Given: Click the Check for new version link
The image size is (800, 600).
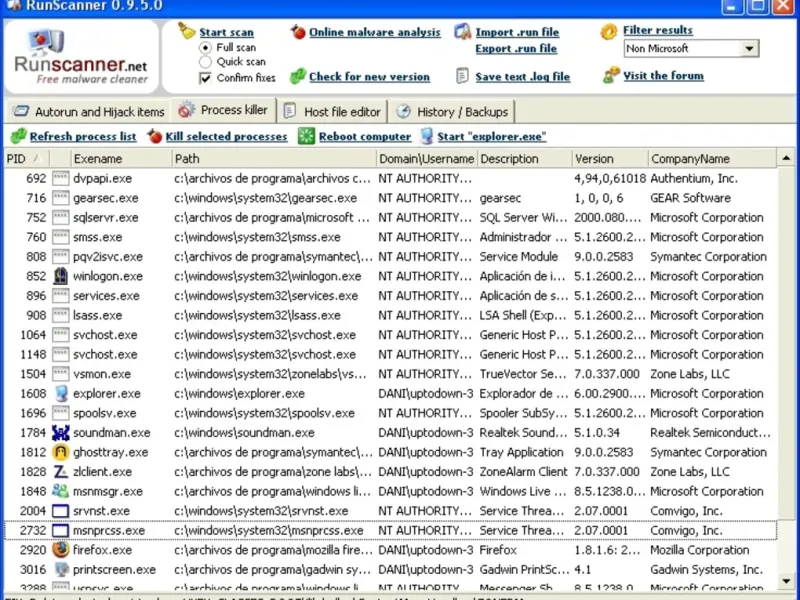Looking at the screenshot, I should tap(369, 77).
